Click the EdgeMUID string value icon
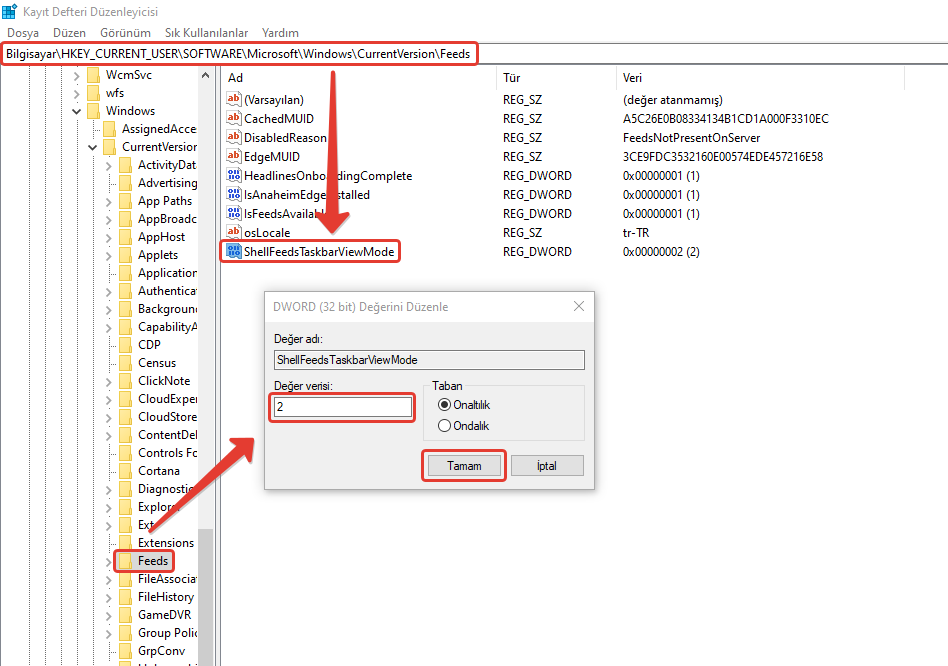The width and height of the screenshot is (948, 666). (234, 157)
